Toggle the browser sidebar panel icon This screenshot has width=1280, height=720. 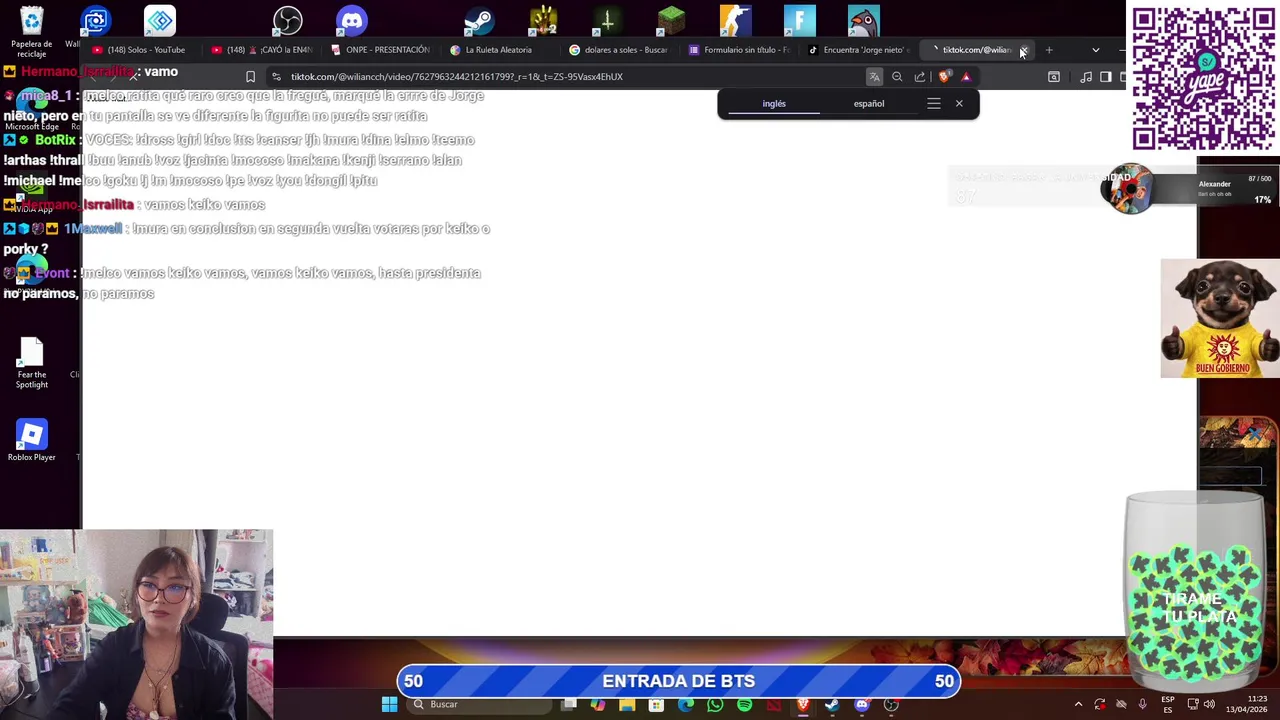point(1106,77)
